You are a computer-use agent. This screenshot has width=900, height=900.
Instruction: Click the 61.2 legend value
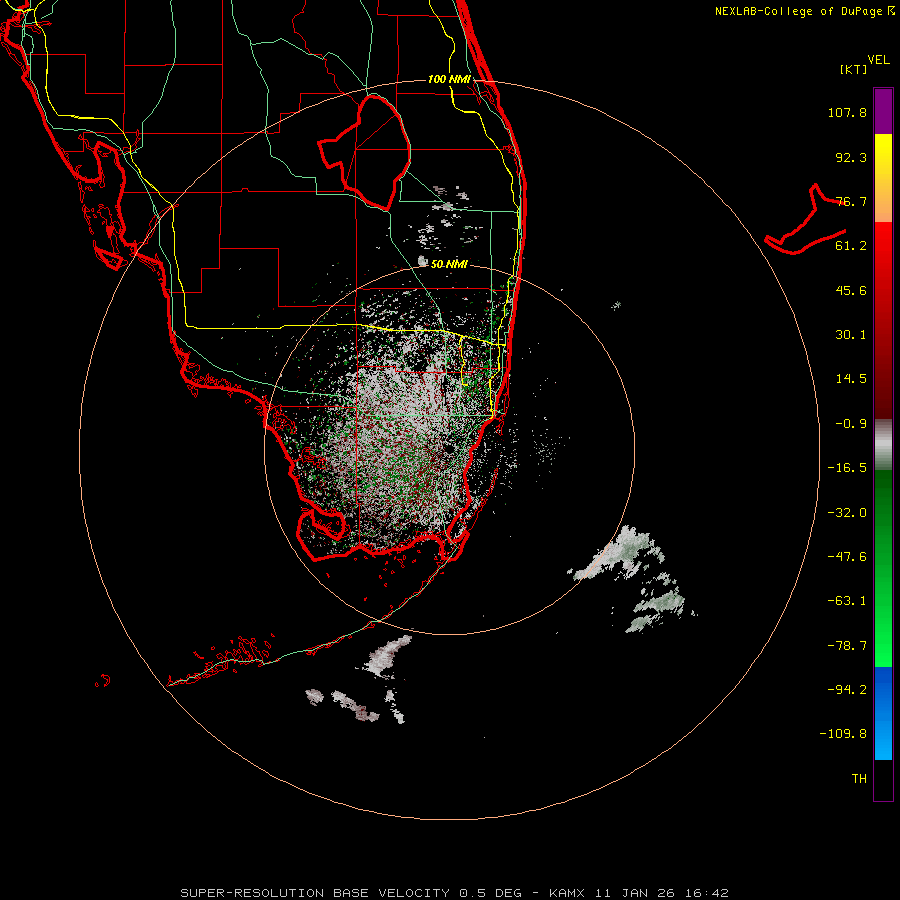coord(851,246)
